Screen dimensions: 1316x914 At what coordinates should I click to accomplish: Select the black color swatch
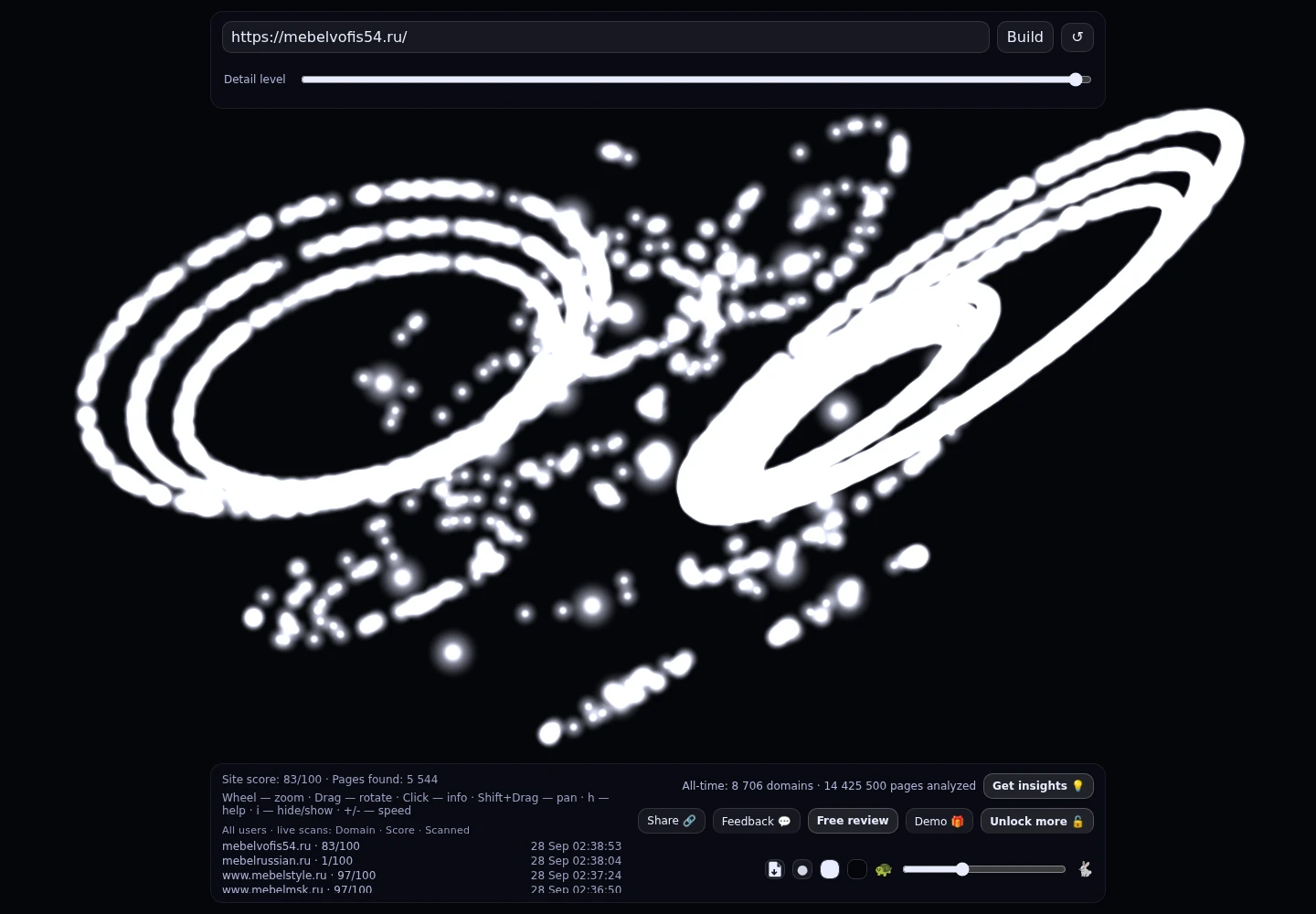[857, 869]
